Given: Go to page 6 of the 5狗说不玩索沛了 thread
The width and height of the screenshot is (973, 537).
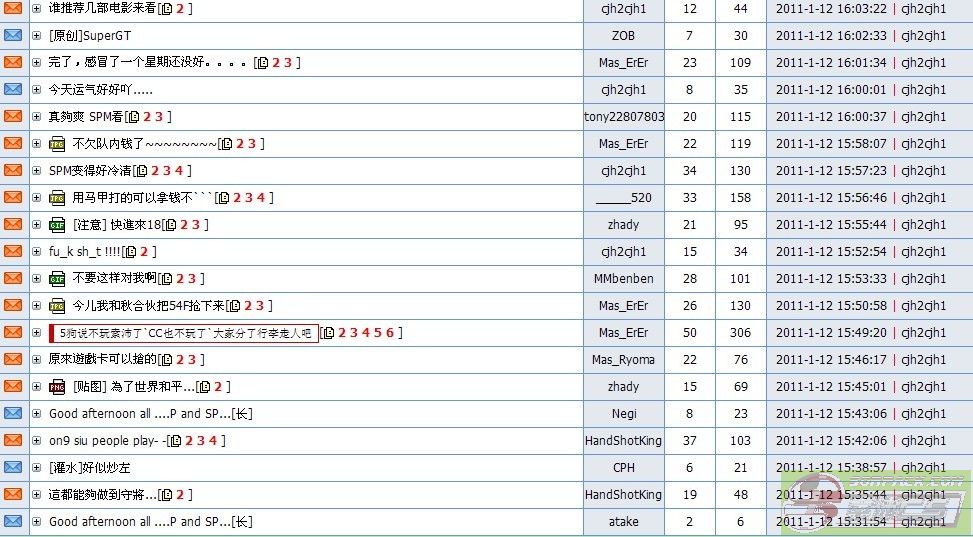Looking at the screenshot, I should click(390, 333).
